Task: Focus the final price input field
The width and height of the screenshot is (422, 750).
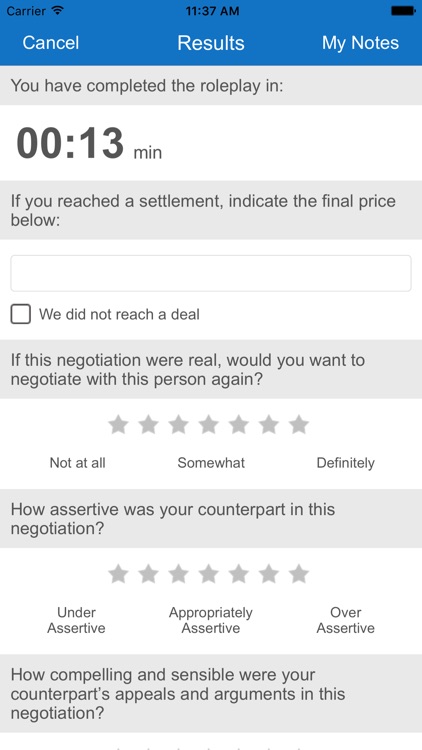Action: (211, 273)
